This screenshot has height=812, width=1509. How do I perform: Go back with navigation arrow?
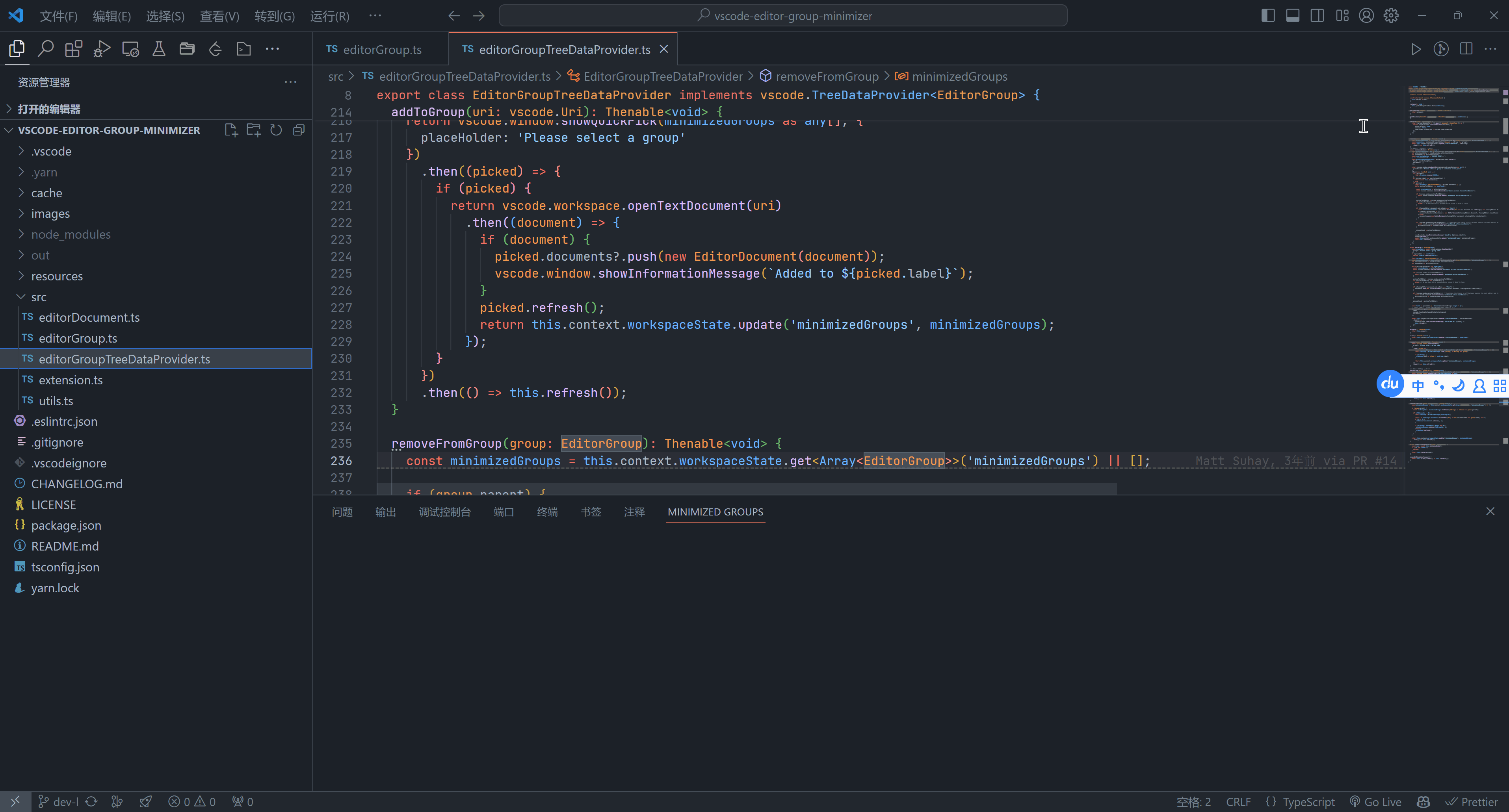(454, 16)
